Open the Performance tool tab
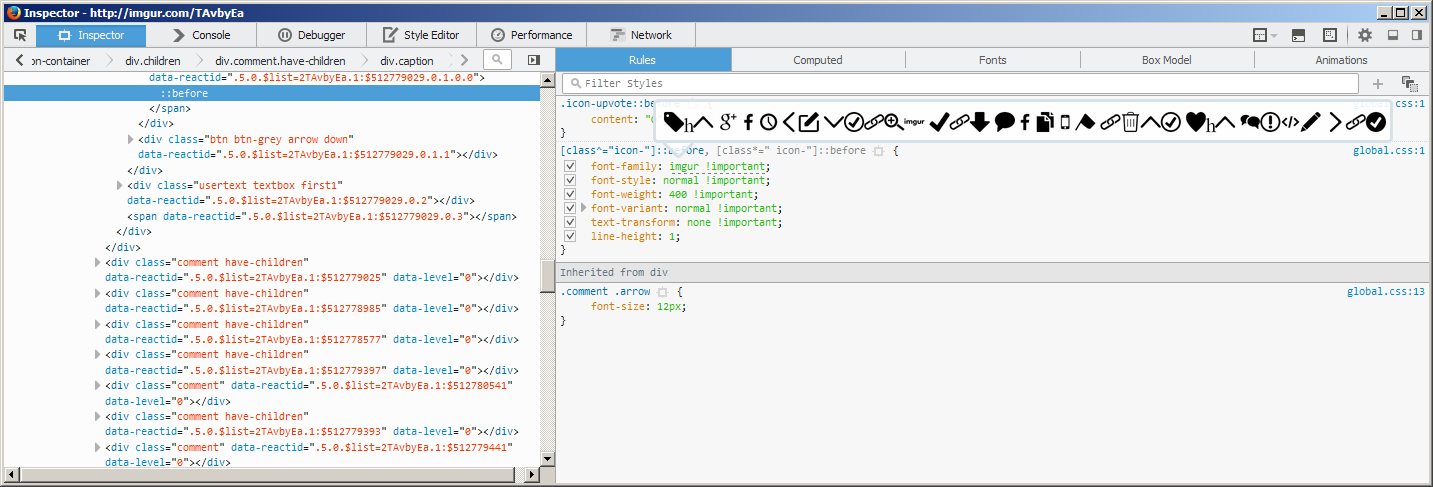This screenshot has width=1433, height=487. click(x=532, y=35)
